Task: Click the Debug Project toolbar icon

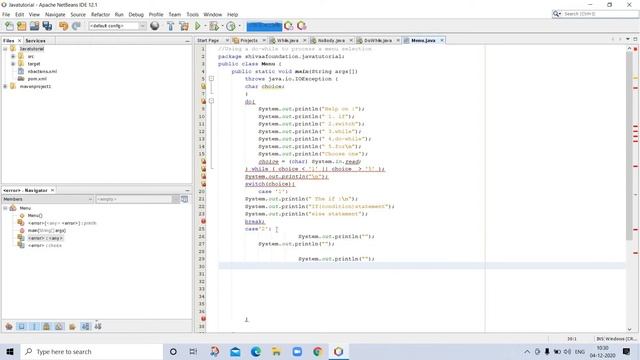Action: pos(213,26)
